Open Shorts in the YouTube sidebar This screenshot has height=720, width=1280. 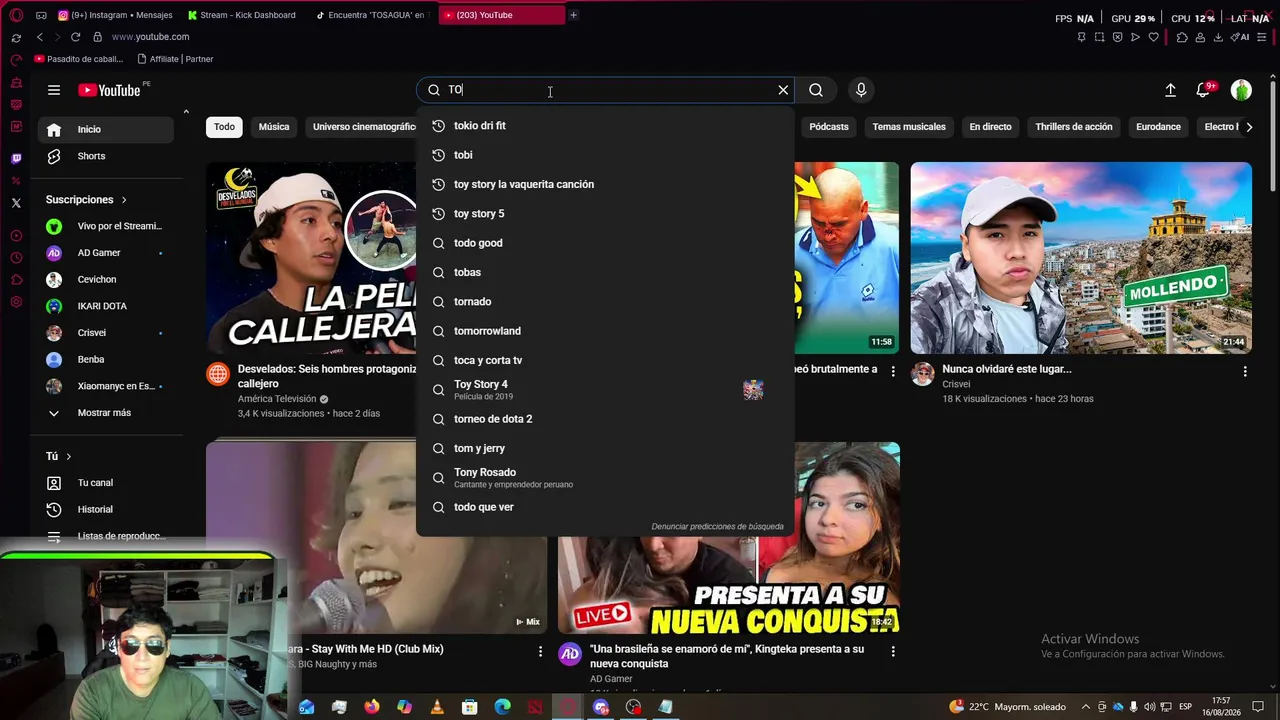(x=105, y=156)
